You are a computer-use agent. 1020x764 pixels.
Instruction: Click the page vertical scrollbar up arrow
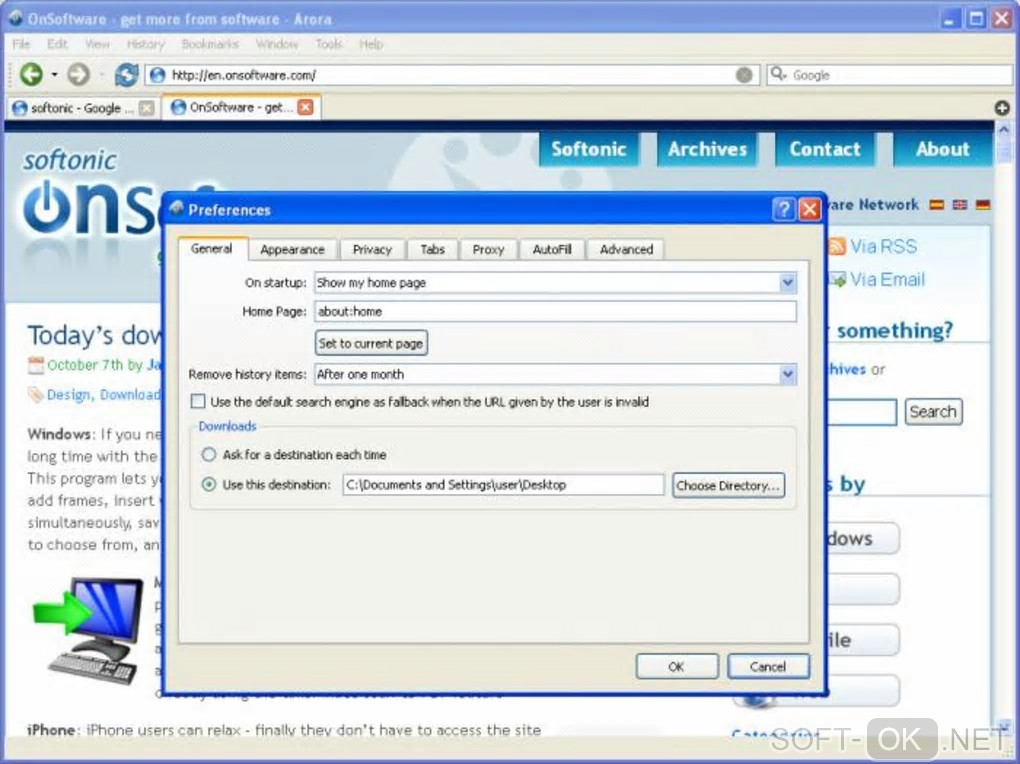(1004, 130)
